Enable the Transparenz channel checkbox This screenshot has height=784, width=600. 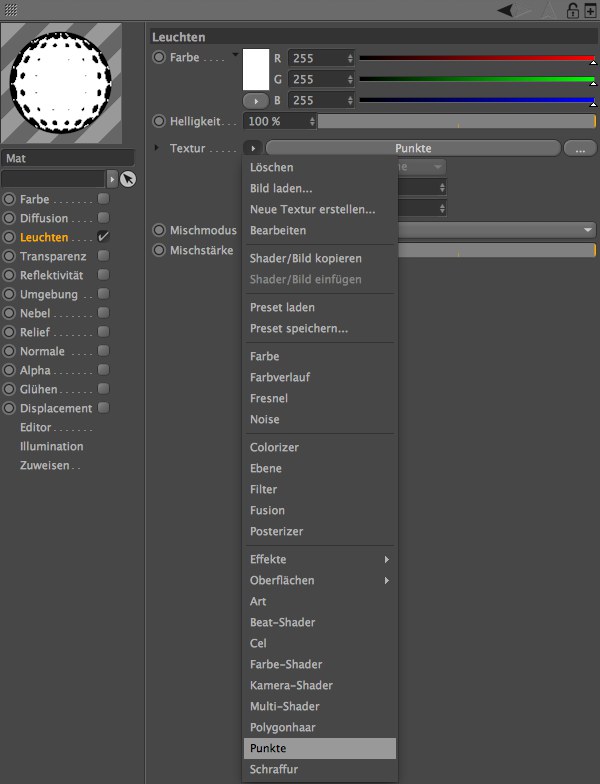coord(103,256)
